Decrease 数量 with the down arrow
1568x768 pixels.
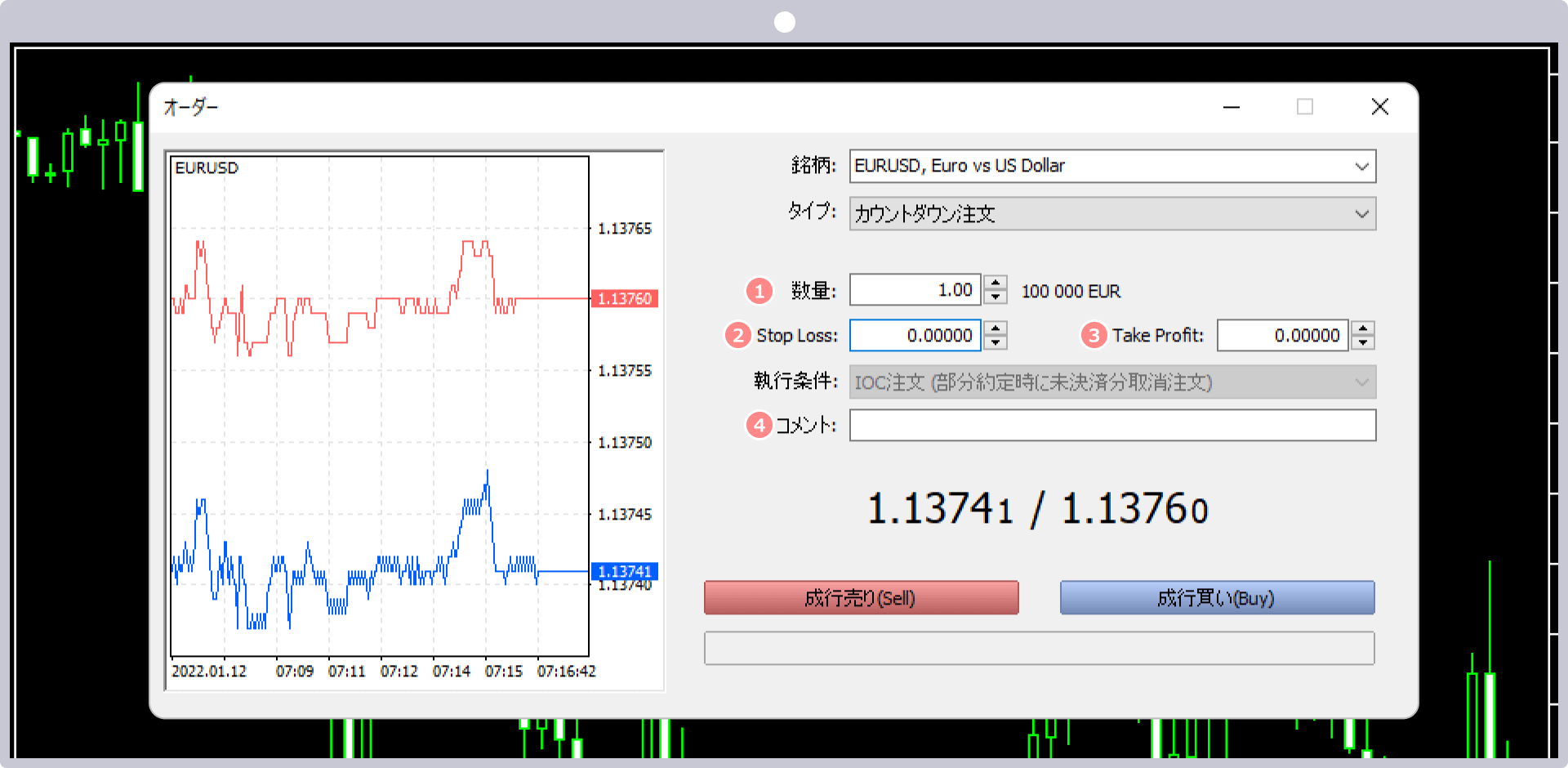tap(996, 297)
